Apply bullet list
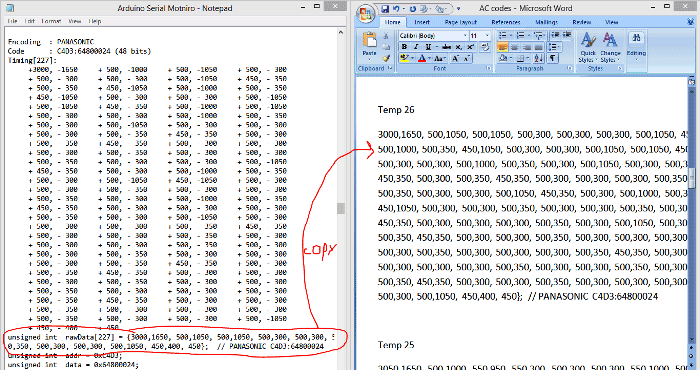The image size is (700, 370). pyautogui.click(x=504, y=35)
